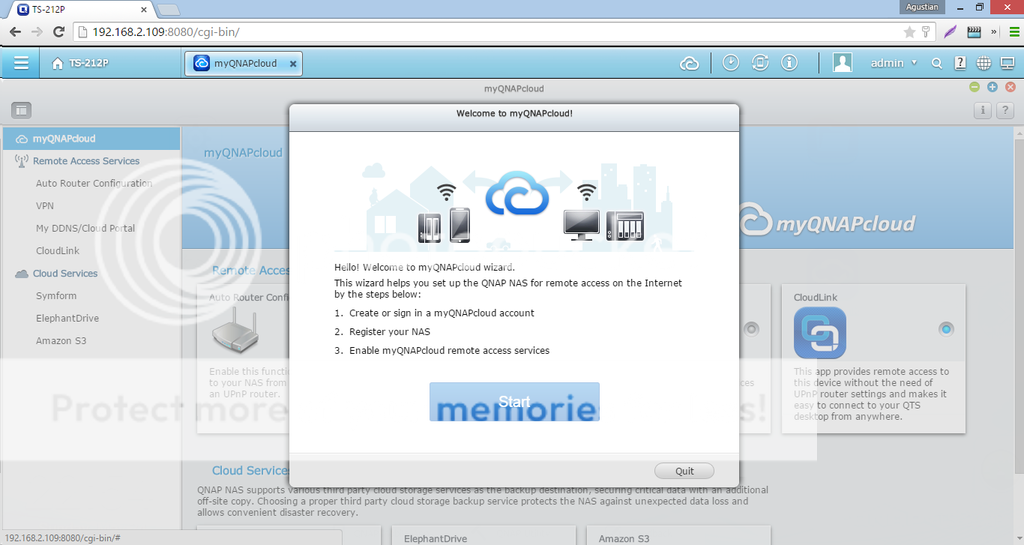Viewport: 1024px width, 545px height.
Task: Collapse the Remote Access Services tree
Action: 22,161
